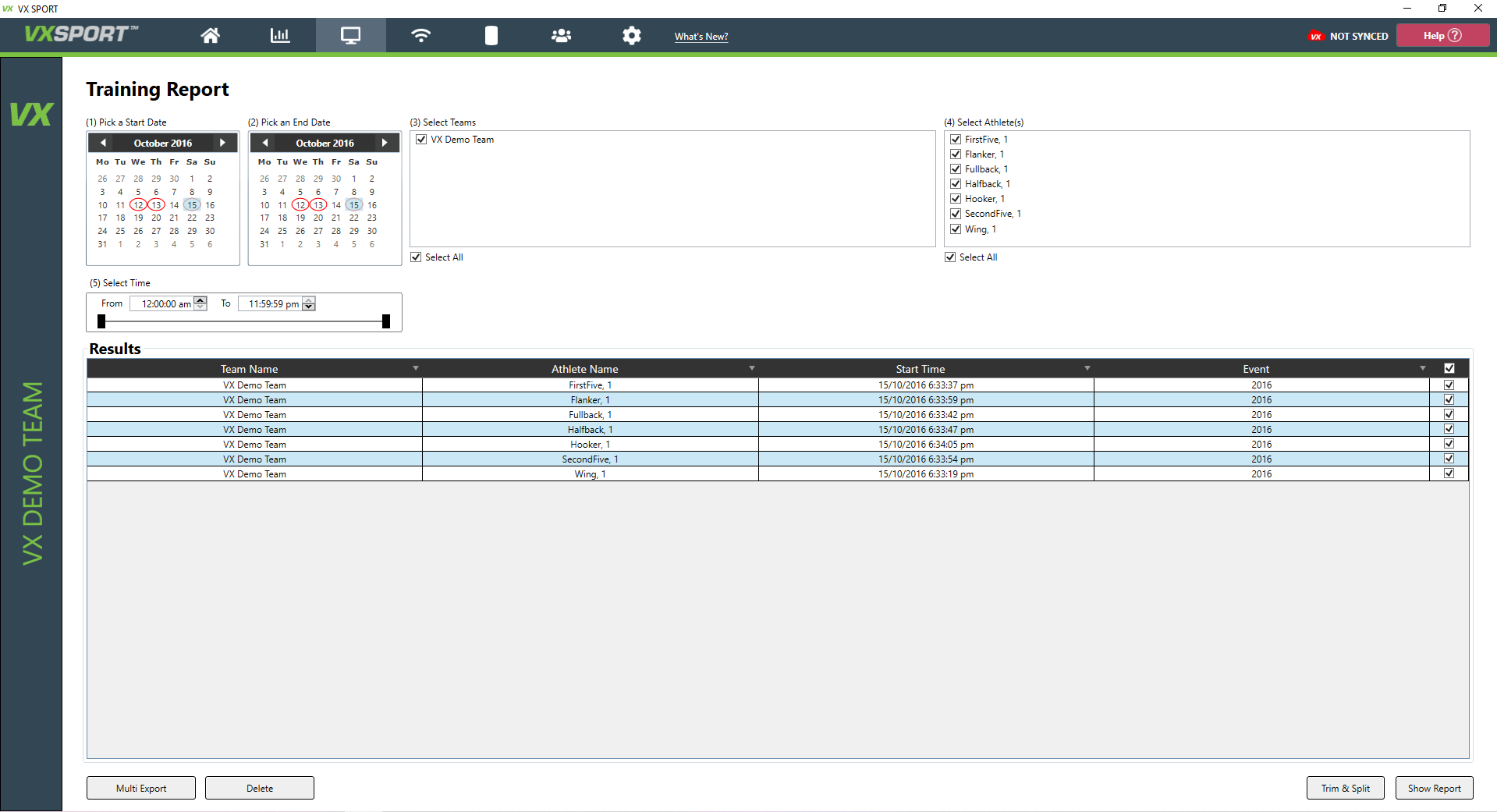This screenshot has width=1497, height=812.
Task: Open the Athlete Name column filter dropdown
Action: [x=752, y=368]
